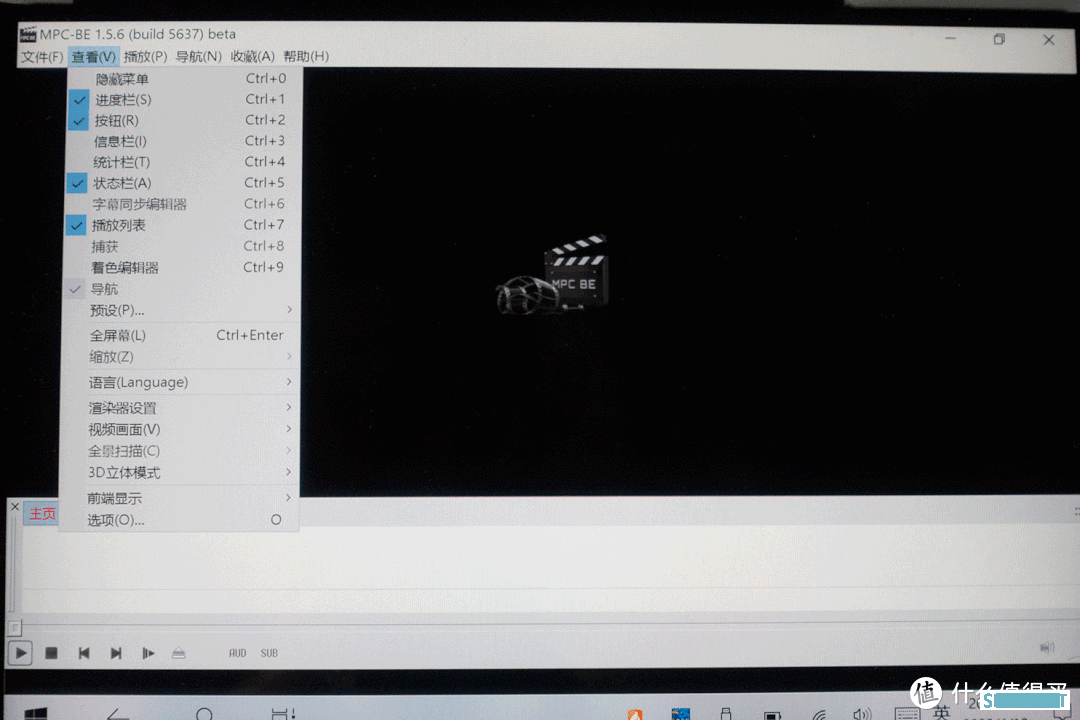Select 全屏幕(L) menu entry

click(181, 336)
